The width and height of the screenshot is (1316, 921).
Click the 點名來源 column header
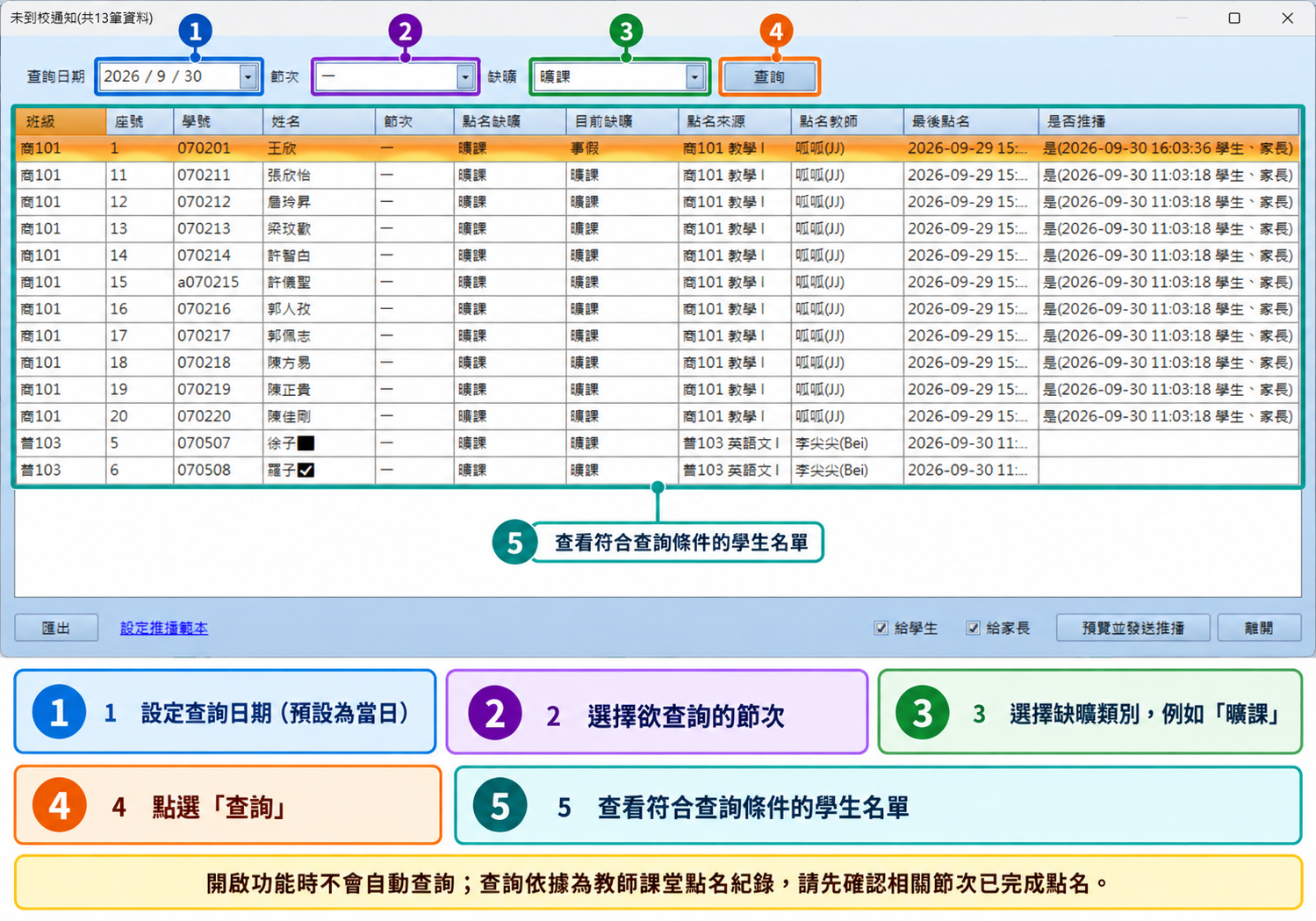point(735,121)
